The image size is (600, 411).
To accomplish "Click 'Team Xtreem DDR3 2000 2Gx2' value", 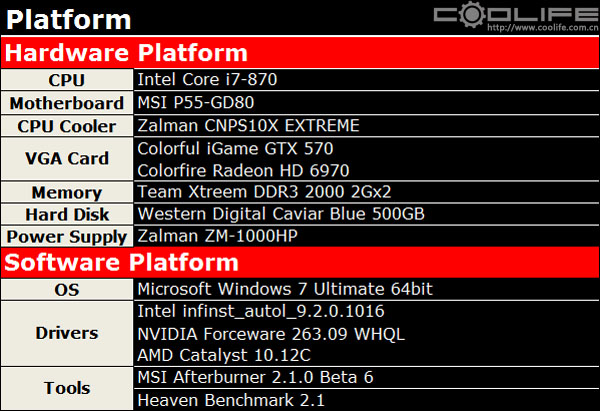I will click(x=264, y=191).
